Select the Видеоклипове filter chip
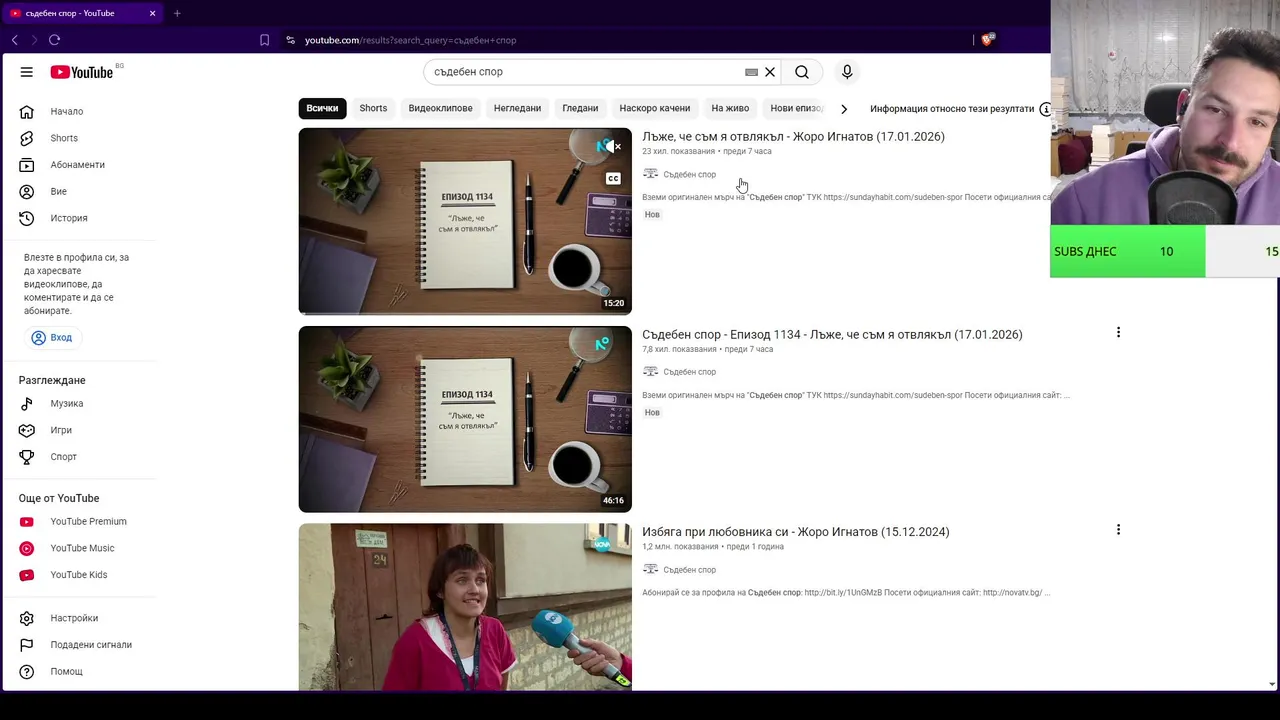This screenshot has width=1280, height=720. 440,108
